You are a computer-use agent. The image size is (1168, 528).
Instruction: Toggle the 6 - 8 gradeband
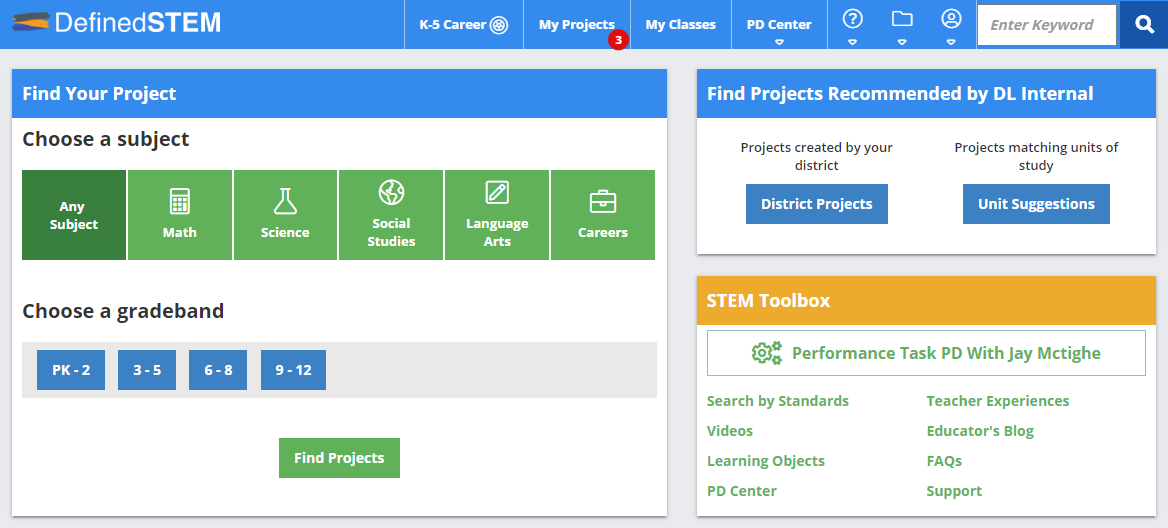coord(218,370)
